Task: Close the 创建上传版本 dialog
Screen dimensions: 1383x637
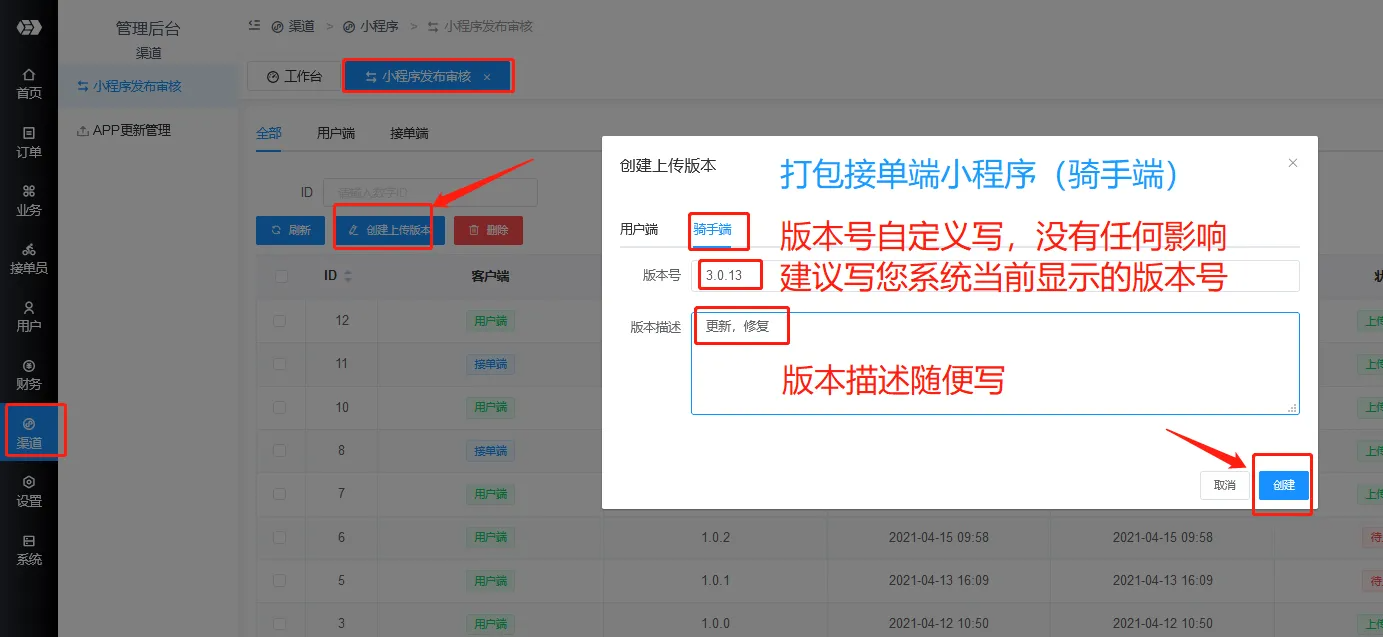Action: click(x=1292, y=162)
